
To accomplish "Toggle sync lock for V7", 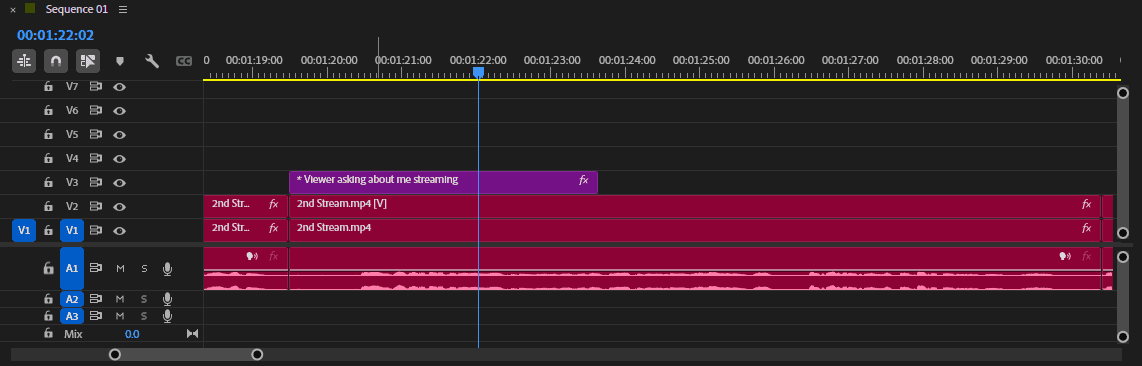I will (x=95, y=87).
